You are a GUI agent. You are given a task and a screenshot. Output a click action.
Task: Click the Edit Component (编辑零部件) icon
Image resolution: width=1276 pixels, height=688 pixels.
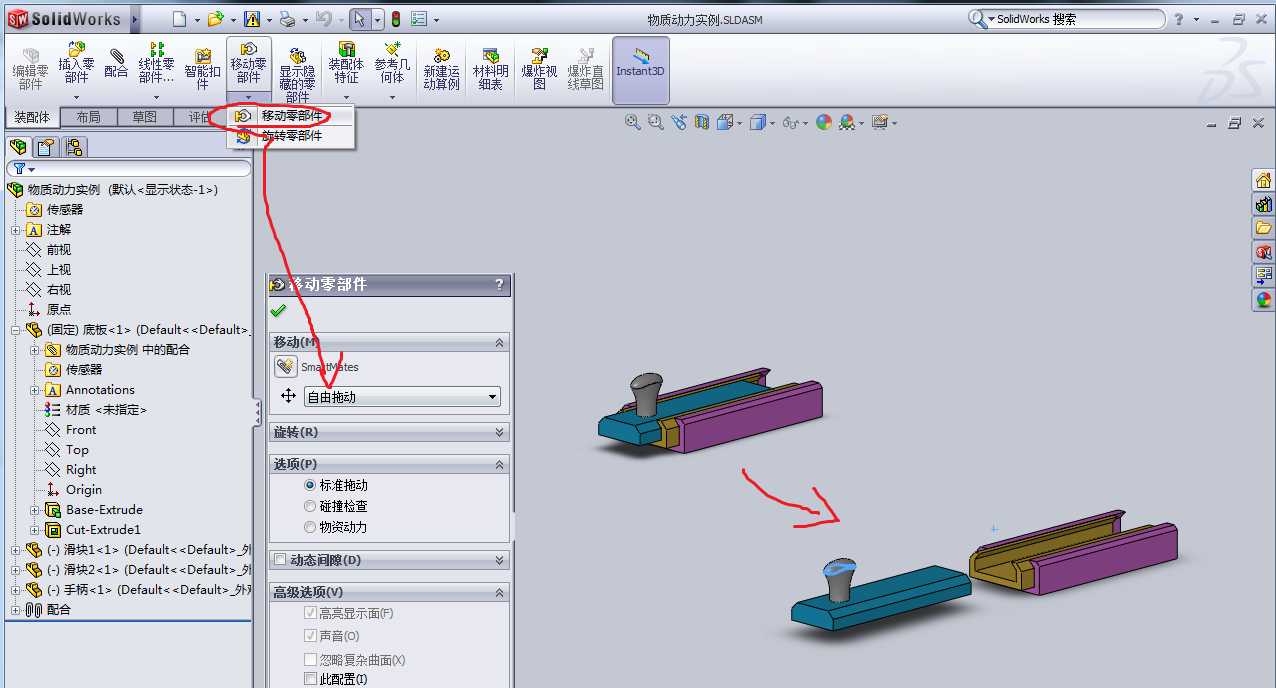click(30, 69)
